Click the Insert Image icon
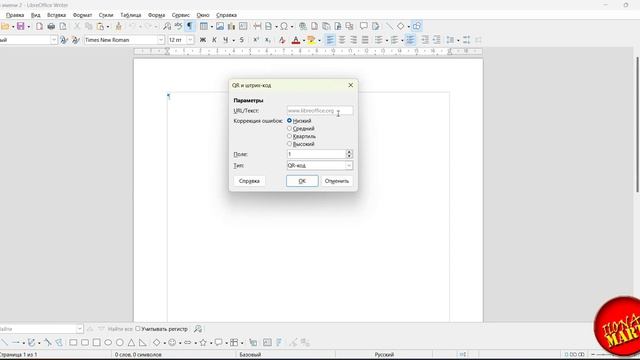640x360 pixels. [x=220, y=27]
